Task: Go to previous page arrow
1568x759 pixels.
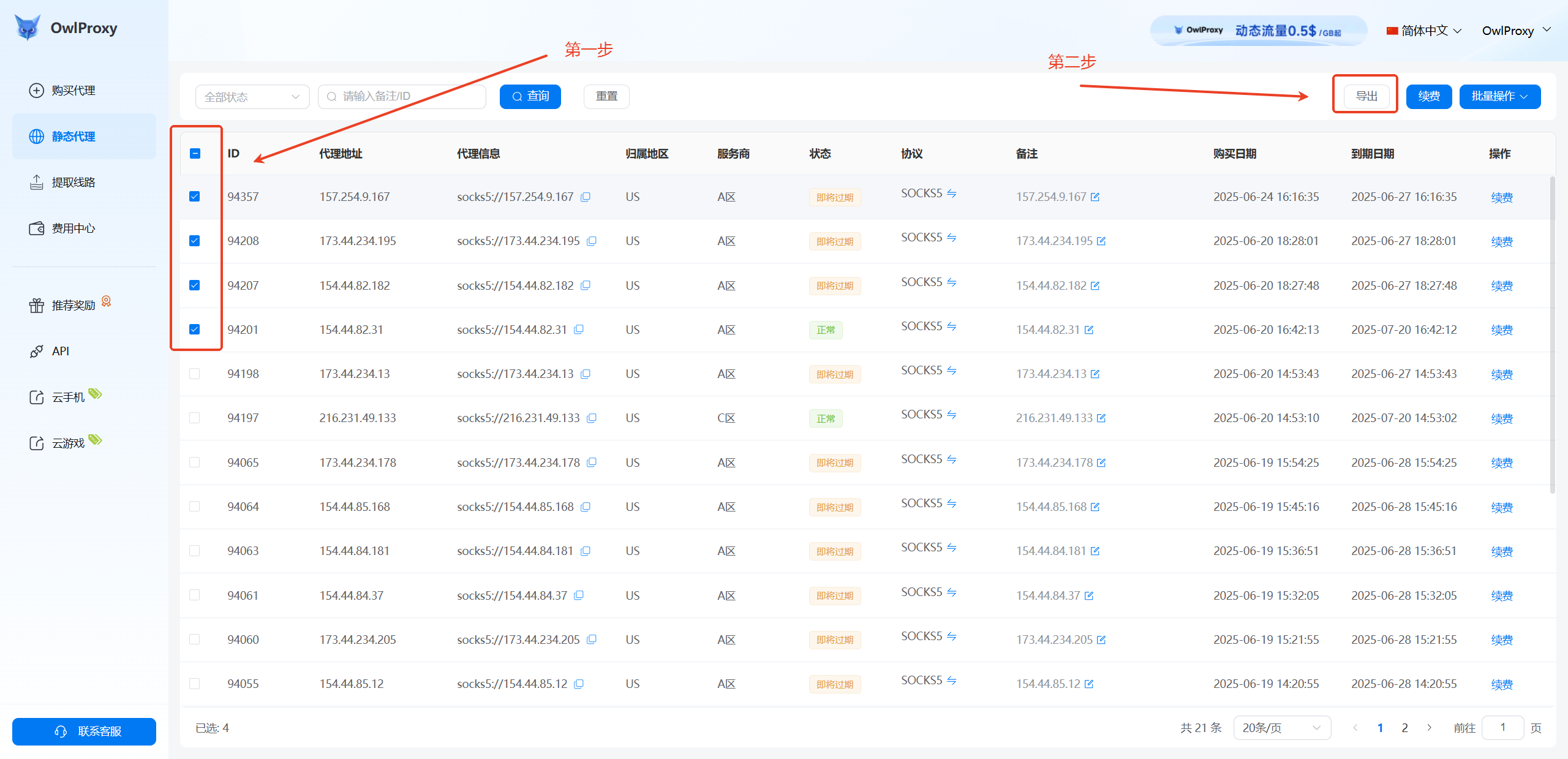Action: [x=1355, y=728]
